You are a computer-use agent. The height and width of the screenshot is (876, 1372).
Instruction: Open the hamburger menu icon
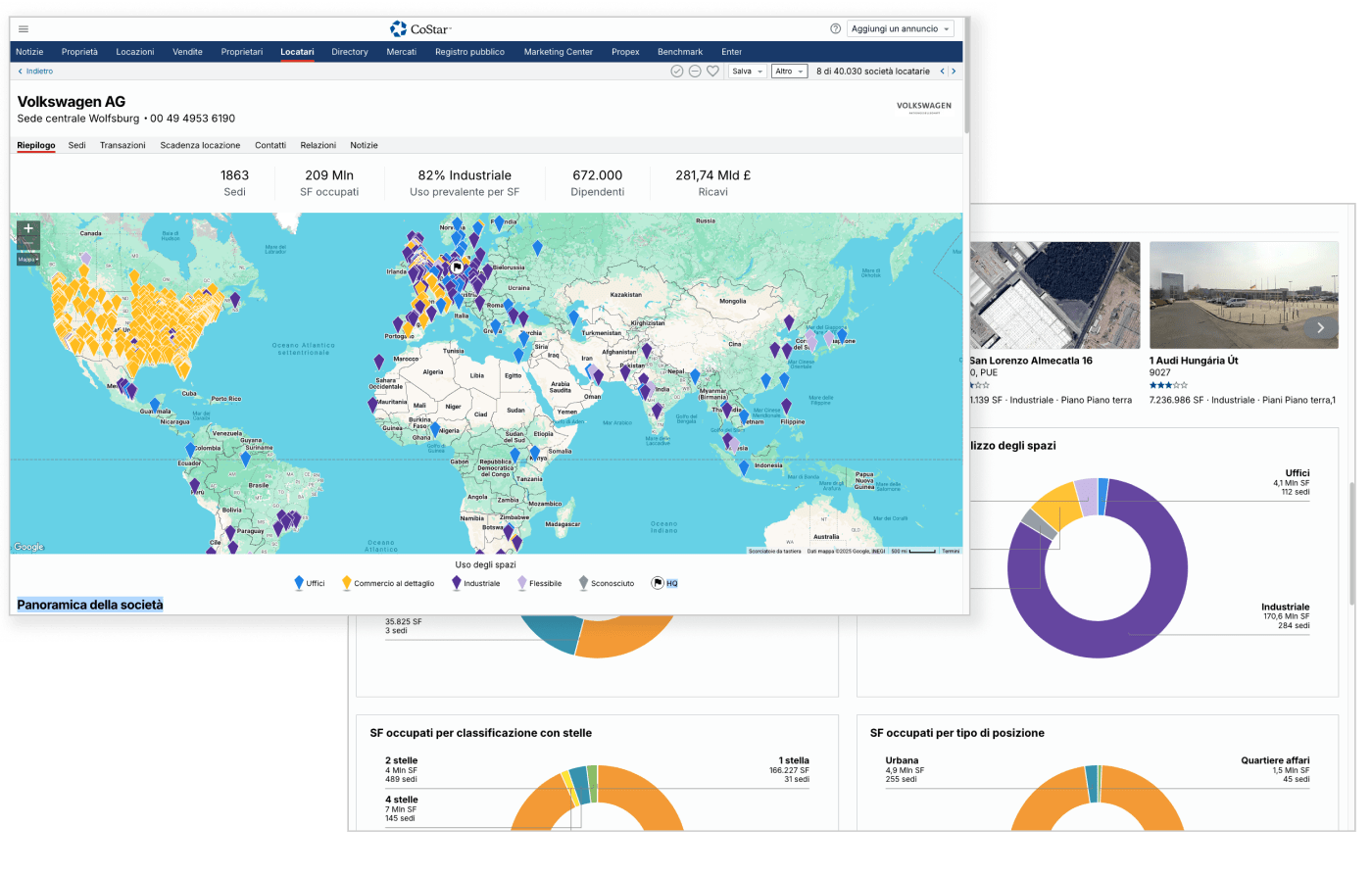click(24, 29)
